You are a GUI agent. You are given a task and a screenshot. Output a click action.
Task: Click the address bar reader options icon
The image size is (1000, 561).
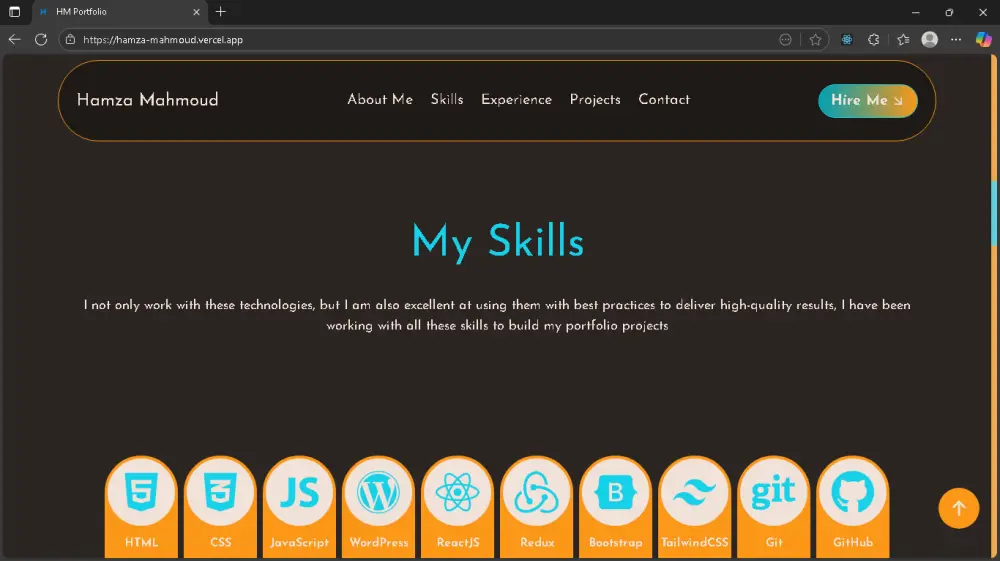tap(785, 40)
